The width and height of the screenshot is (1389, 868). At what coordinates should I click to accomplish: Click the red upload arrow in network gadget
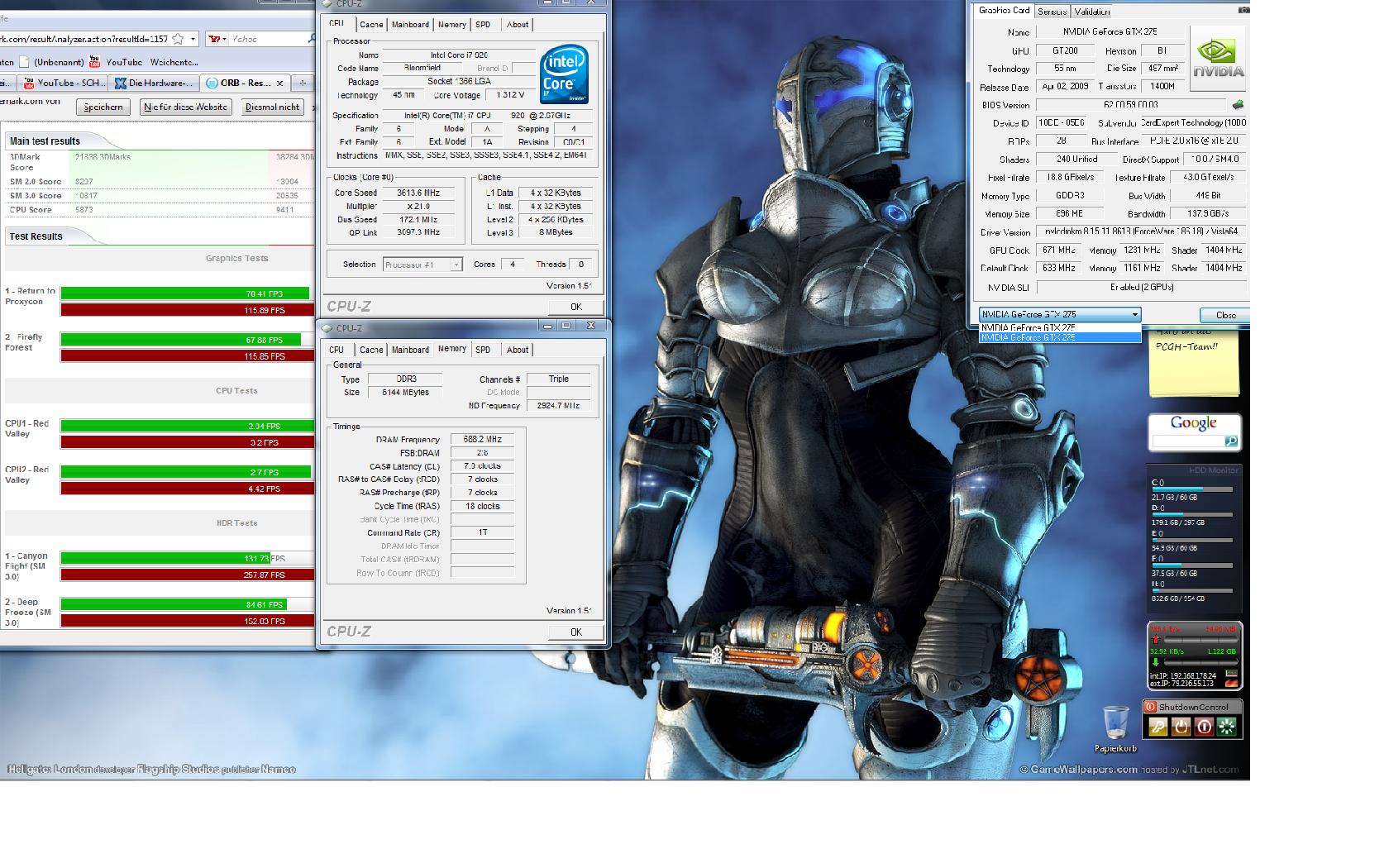pyautogui.click(x=1156, y=639)
